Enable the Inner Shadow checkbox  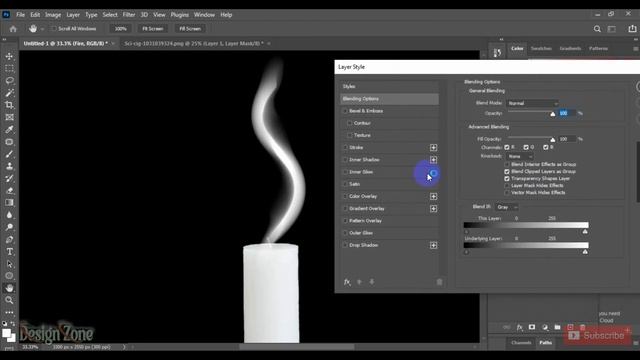[345, 160]
